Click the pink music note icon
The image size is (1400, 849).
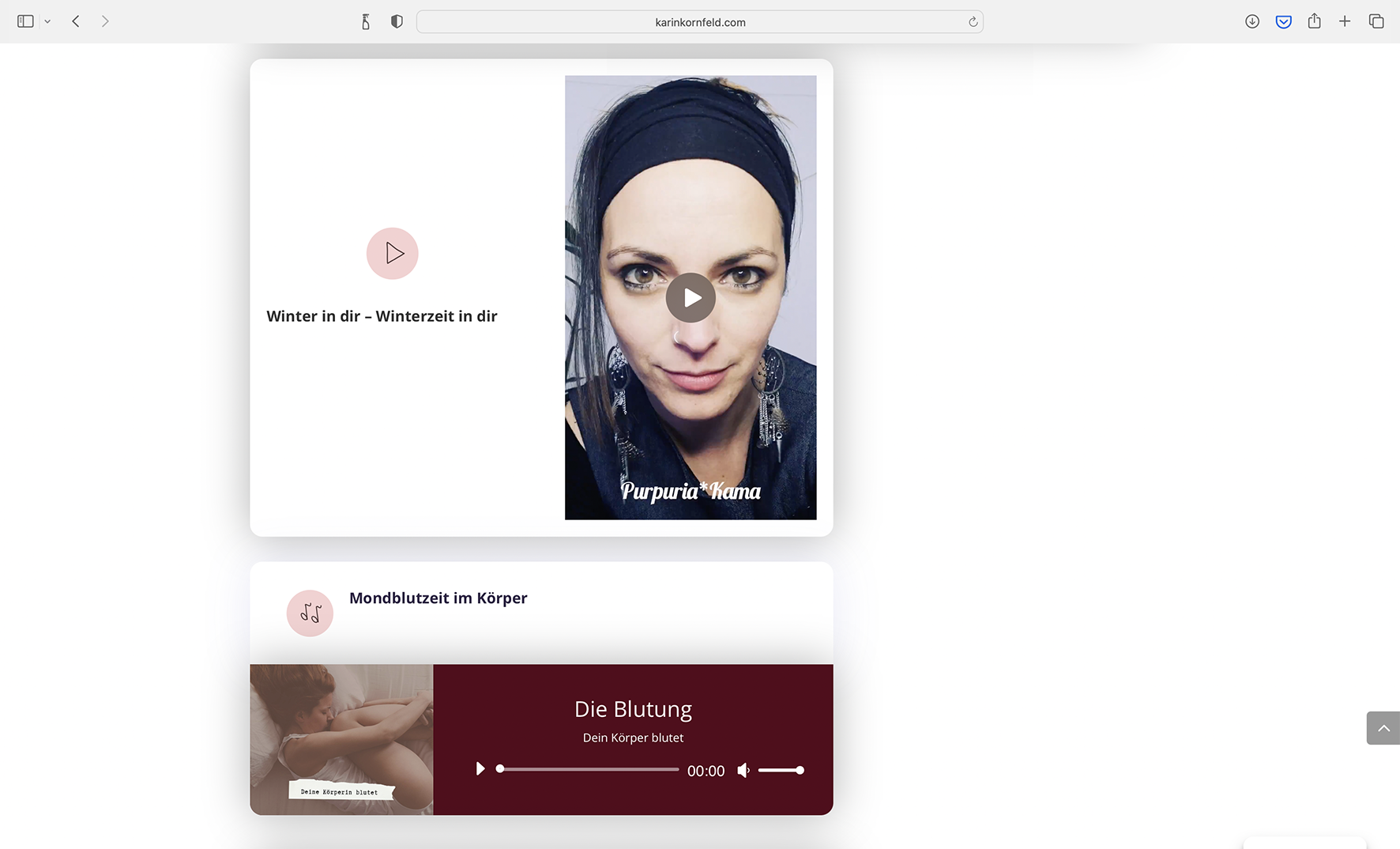click(x=310, y=613)
